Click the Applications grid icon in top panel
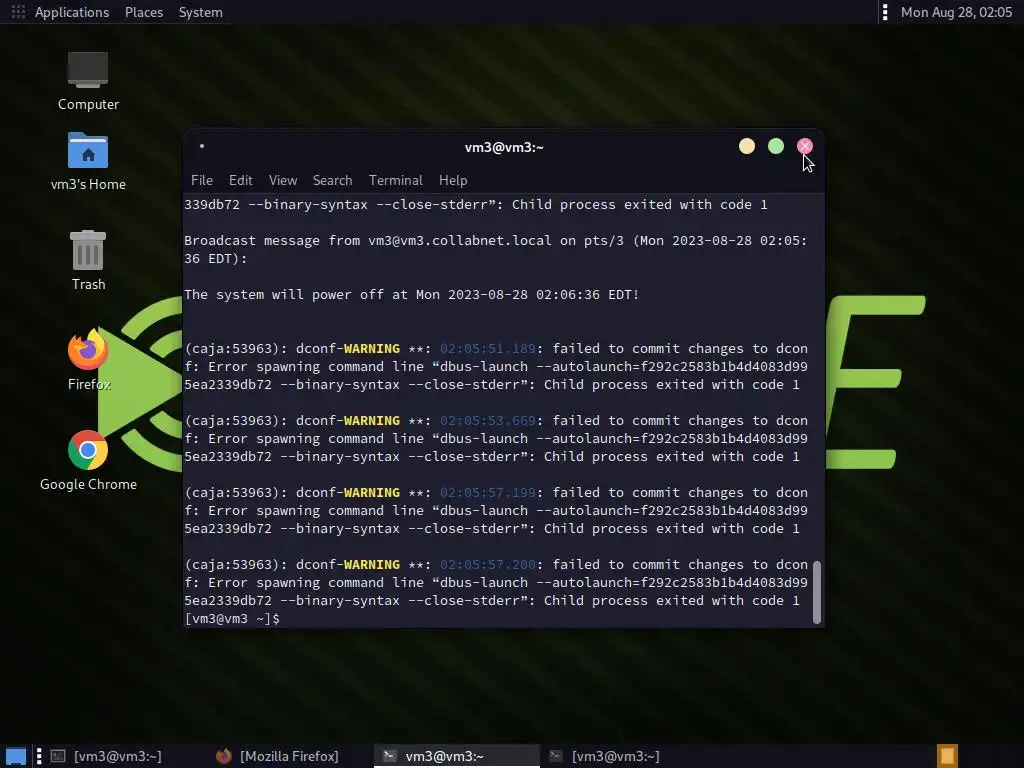 click(18, 12)
